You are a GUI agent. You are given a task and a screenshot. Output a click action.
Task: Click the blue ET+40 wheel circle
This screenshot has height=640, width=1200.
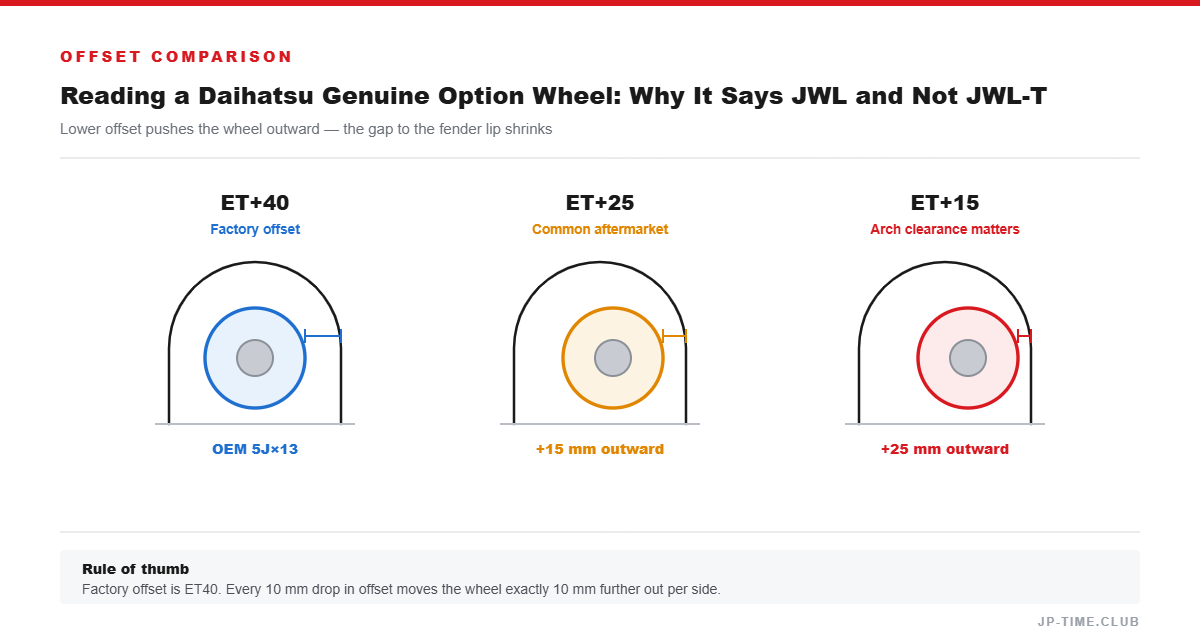[x=255, y=358]
